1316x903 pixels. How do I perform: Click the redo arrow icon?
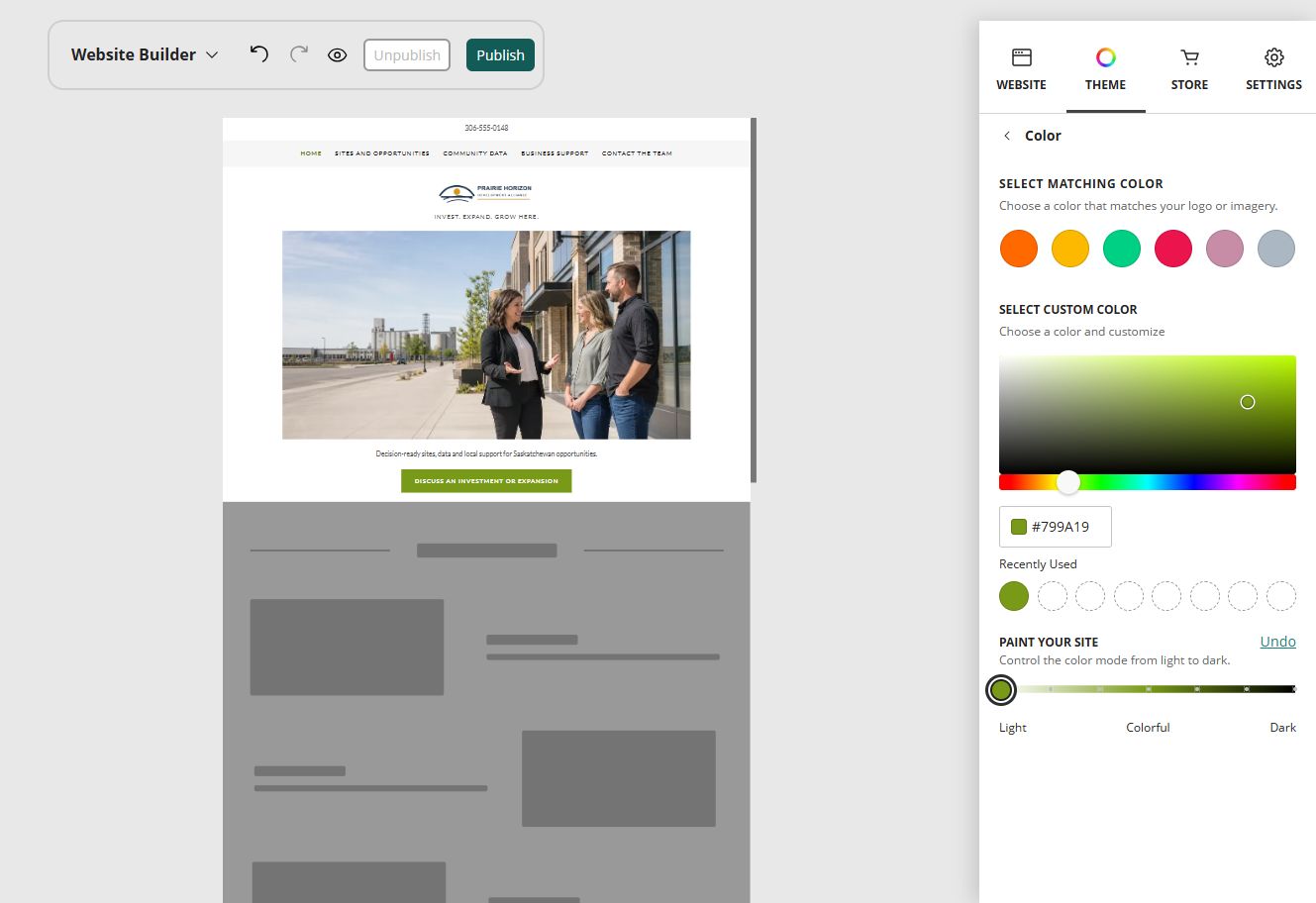tap(299, 54)
